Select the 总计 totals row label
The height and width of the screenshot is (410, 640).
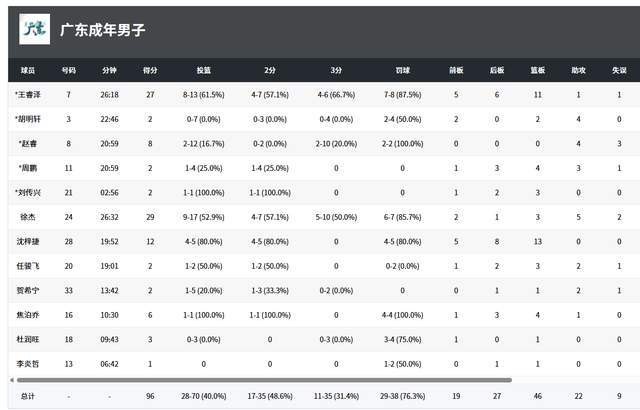pyautogui.click(x=28, y=396)
